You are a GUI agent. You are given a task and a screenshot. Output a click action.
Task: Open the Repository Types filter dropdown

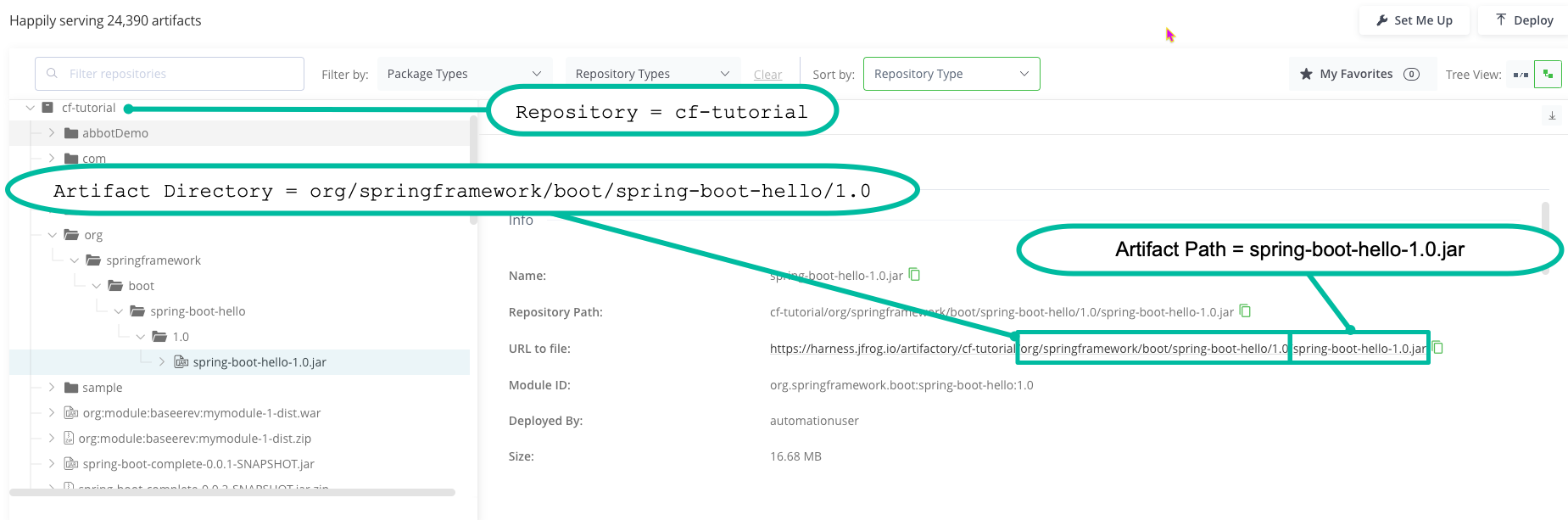click(x=651, y=74)
